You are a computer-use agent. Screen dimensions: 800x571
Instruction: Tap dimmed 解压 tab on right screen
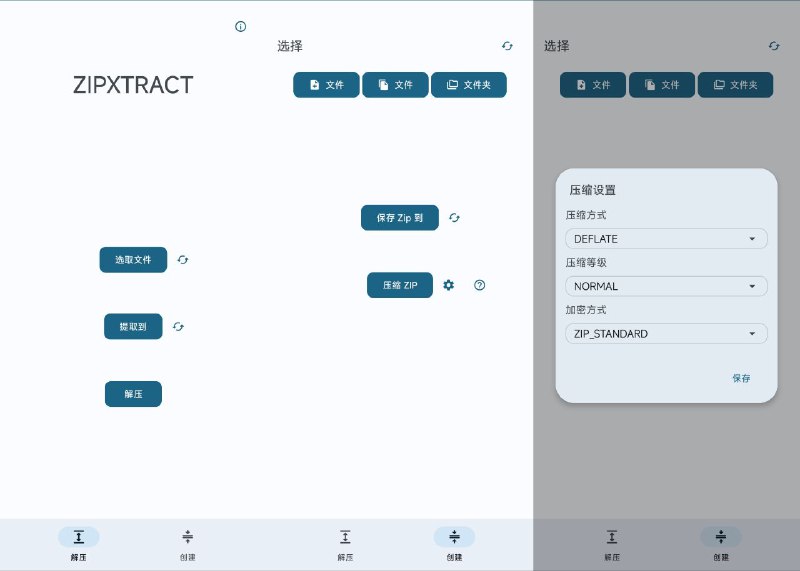tap(612, 544)
